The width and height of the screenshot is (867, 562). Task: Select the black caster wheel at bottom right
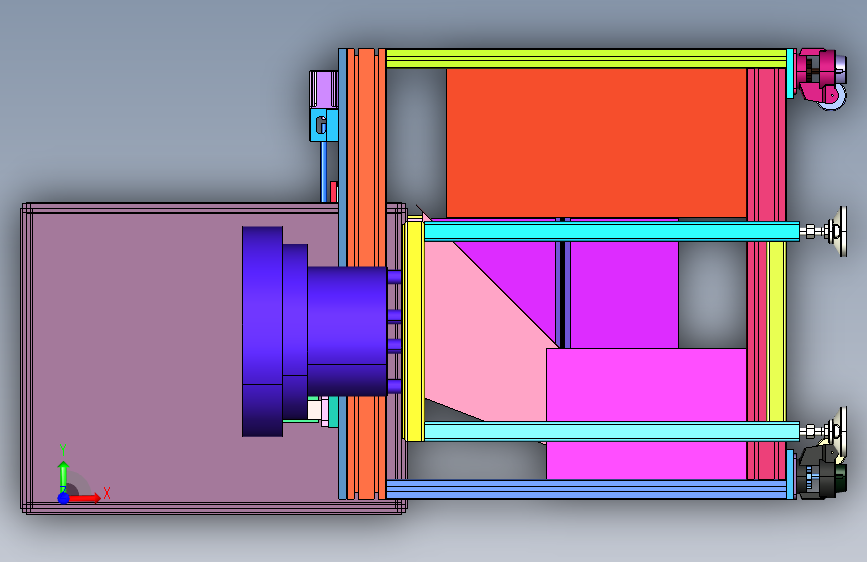pyautogui.click(x=822, y=472)
